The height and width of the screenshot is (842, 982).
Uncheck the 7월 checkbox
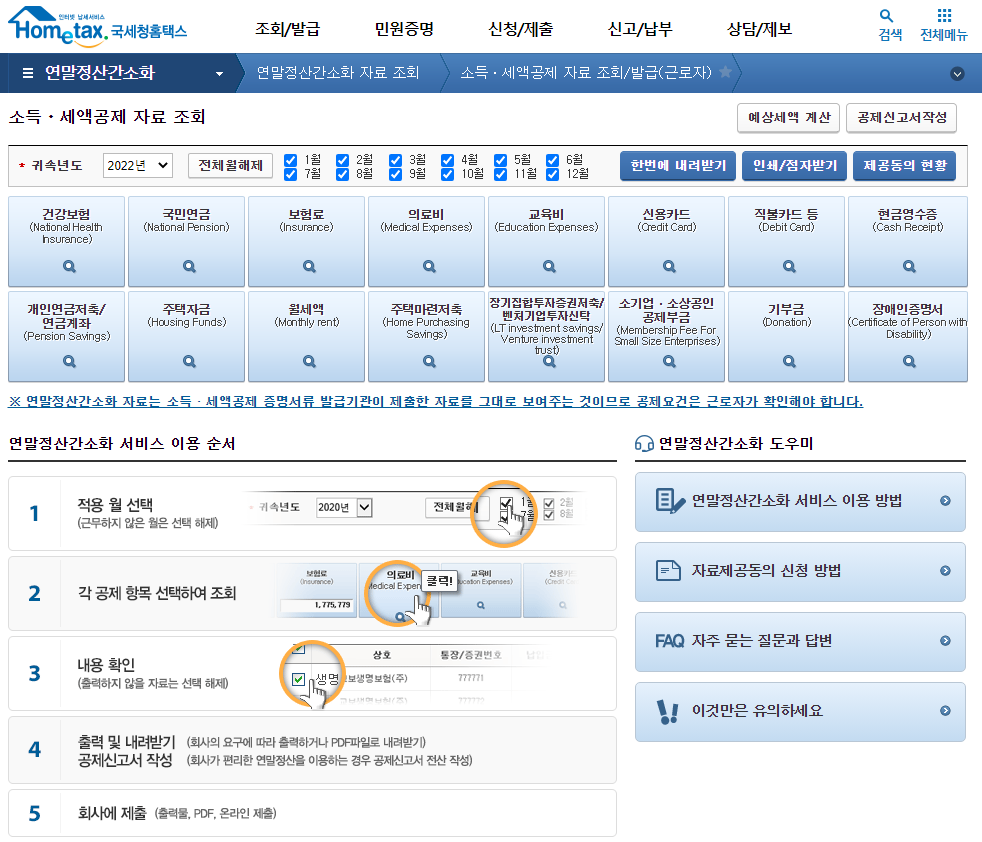(x=291, y=174)
